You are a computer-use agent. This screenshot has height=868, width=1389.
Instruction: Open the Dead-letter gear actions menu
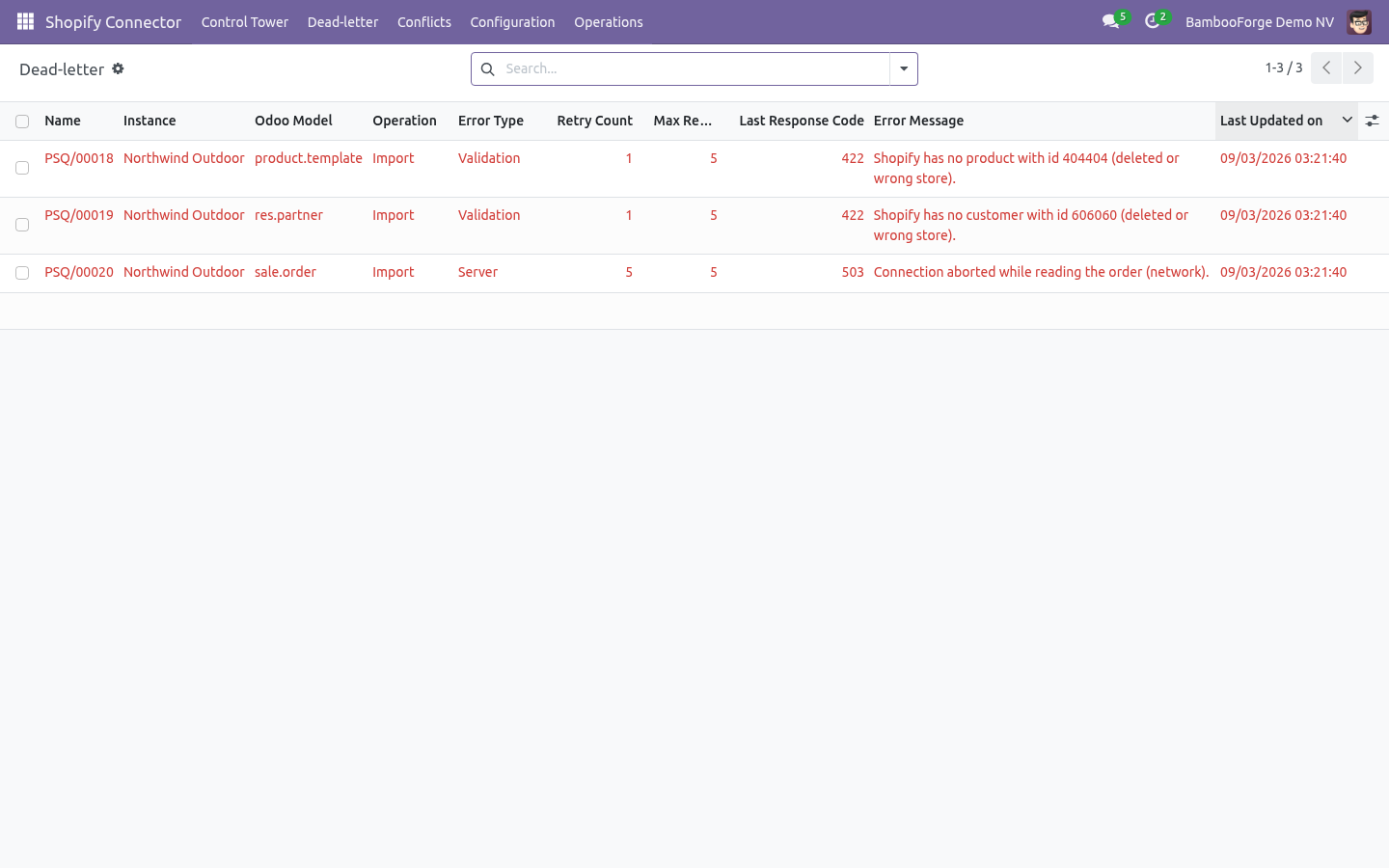pos(118,68)
